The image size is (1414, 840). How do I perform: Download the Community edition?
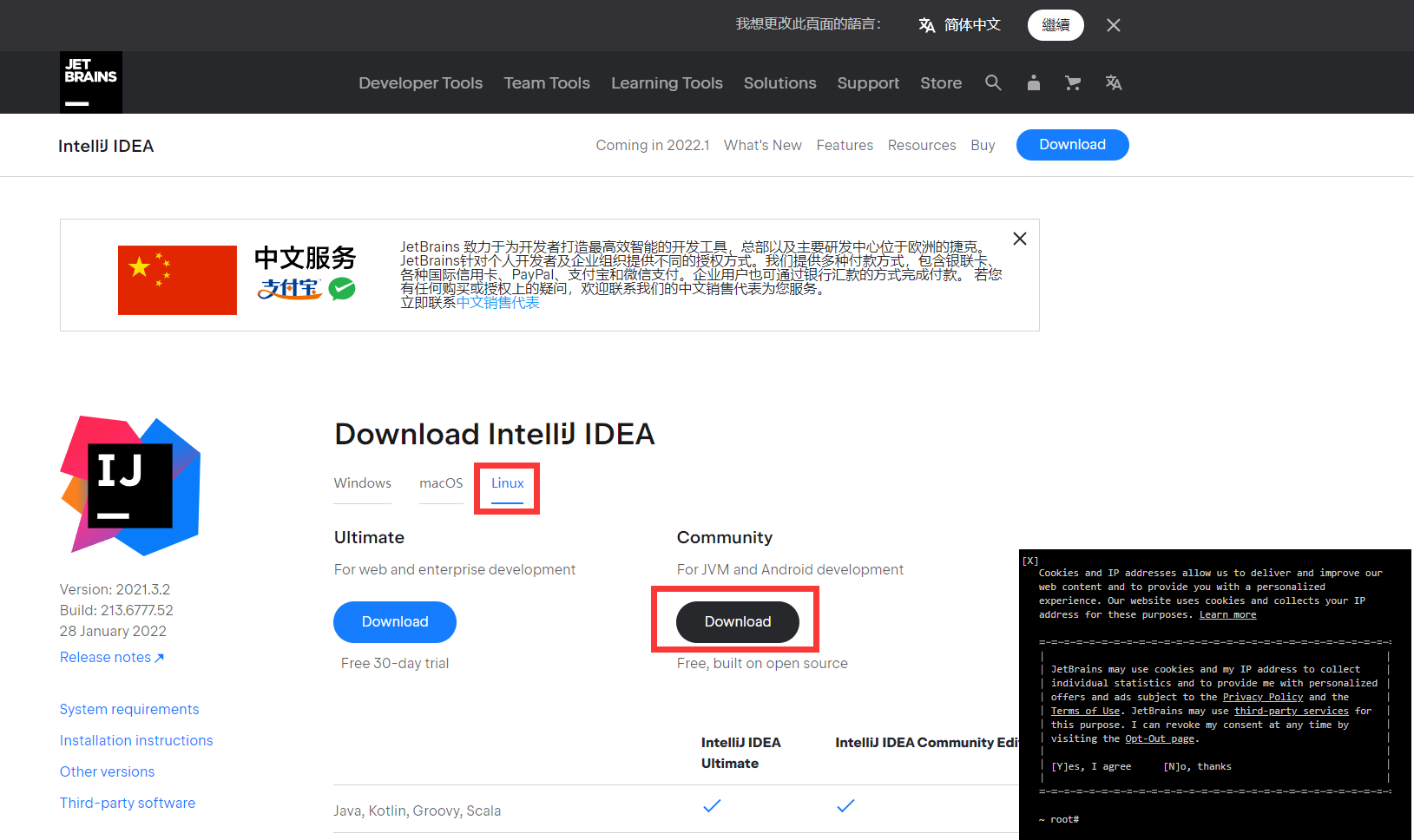[x=738, y=622]
